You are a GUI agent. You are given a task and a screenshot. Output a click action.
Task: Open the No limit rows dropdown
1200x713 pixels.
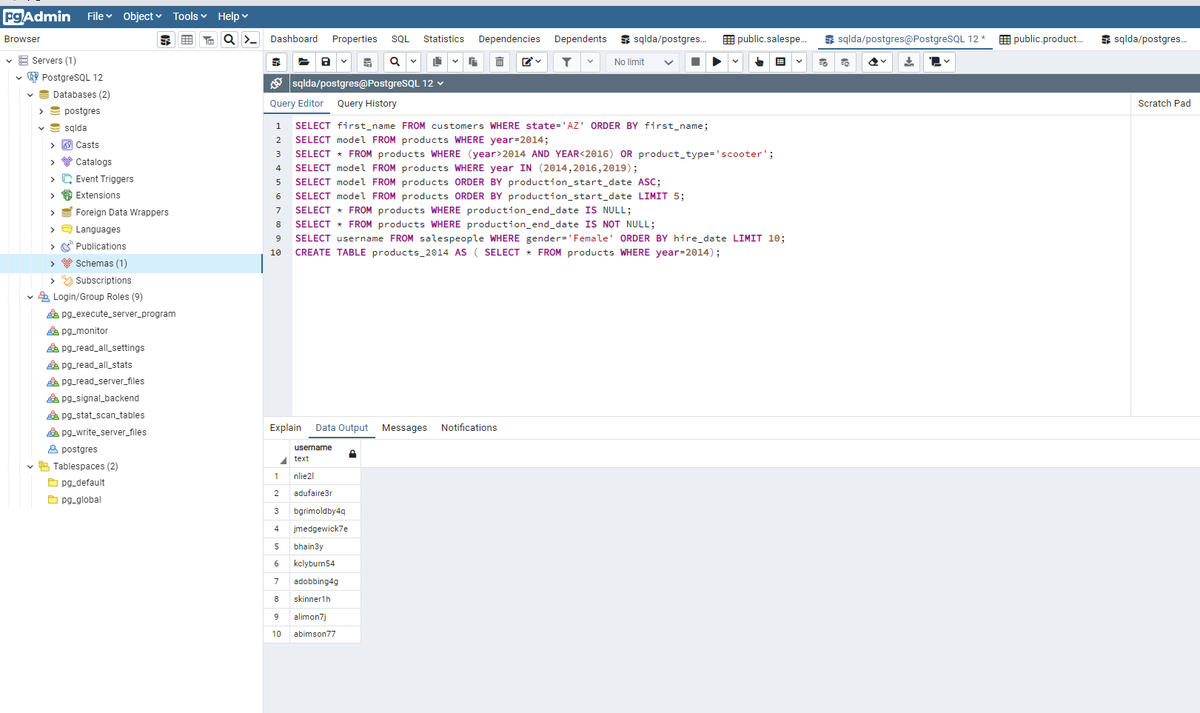click(x=644, y=62)
